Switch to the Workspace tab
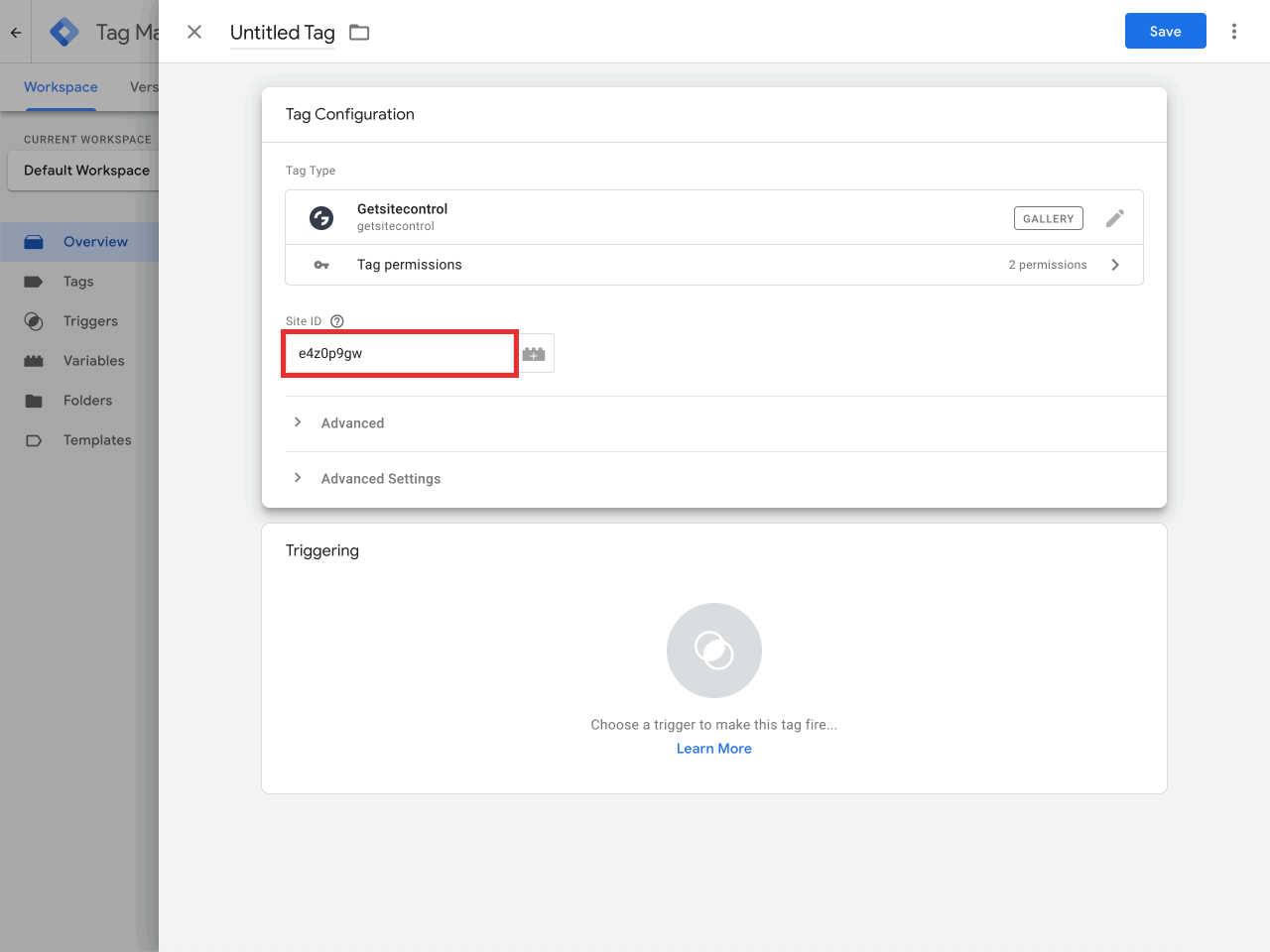 [x=61, y=87]
